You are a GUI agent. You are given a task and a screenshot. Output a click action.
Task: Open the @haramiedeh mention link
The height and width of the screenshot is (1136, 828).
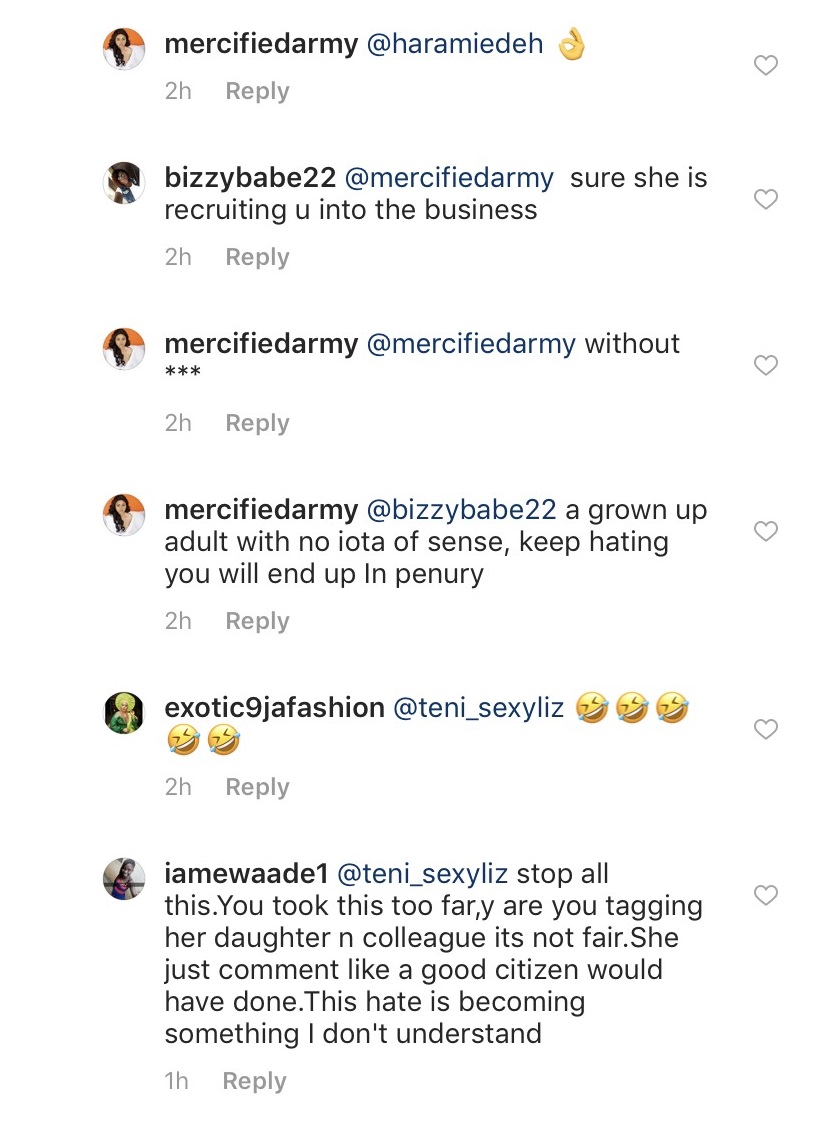pyautogui.click(x=455, y=44)
